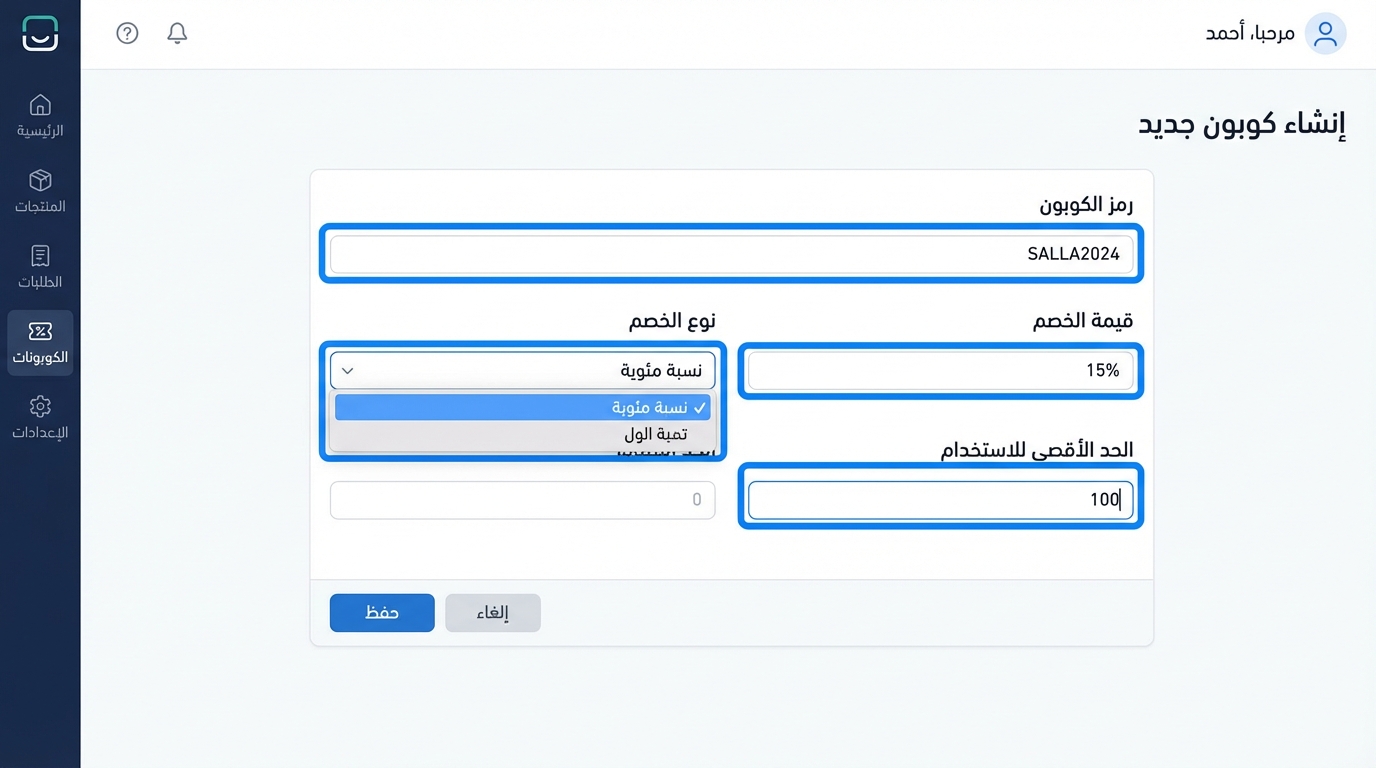
Task: Click the حفظ save button
Action: tap(382, 613)
